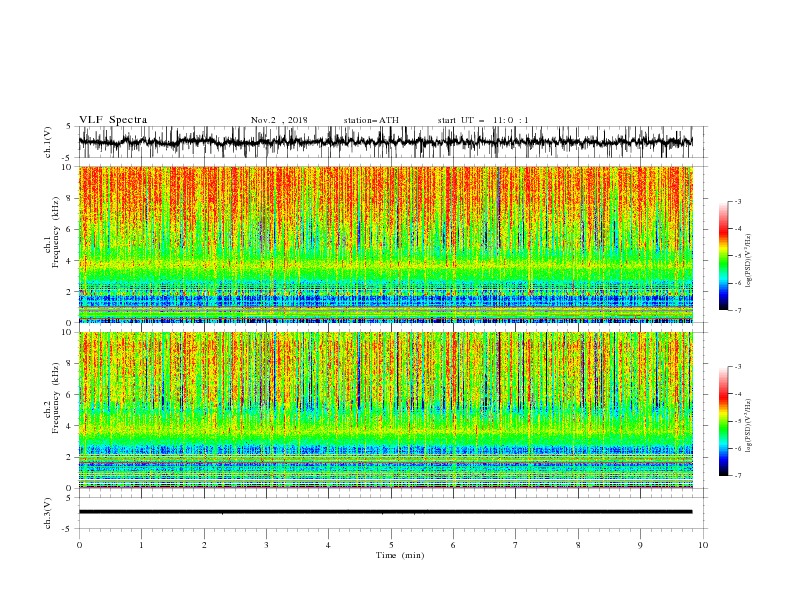Click the ch.2 PSD color scale bar
The image size is (792, 612).
click(723, 421)
